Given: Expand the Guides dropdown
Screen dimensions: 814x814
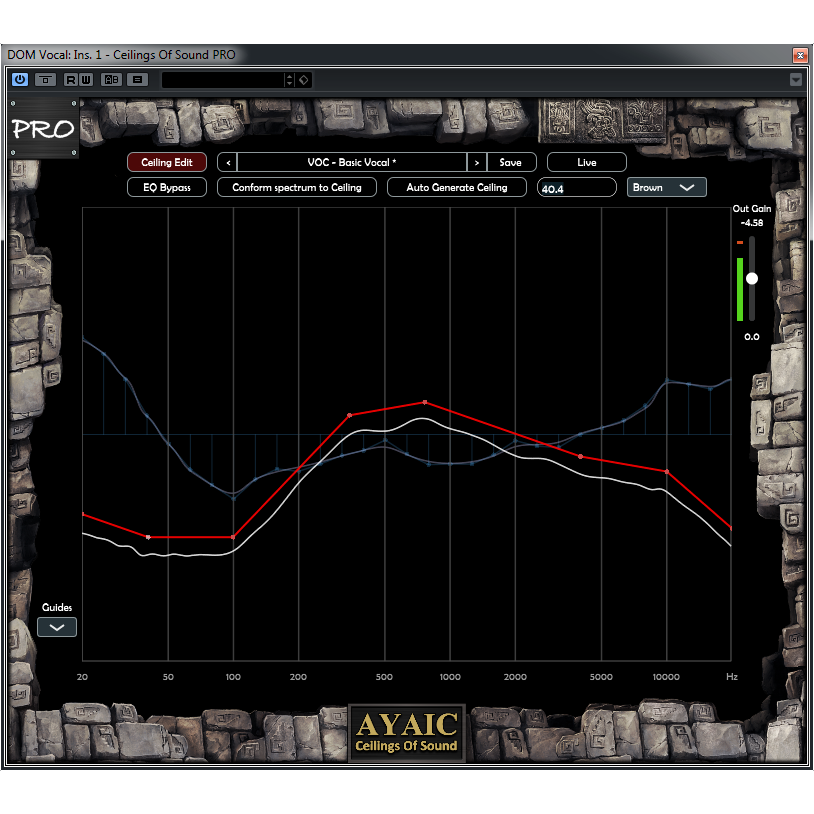Looking at the screenshot, I should tap(57, 627).
